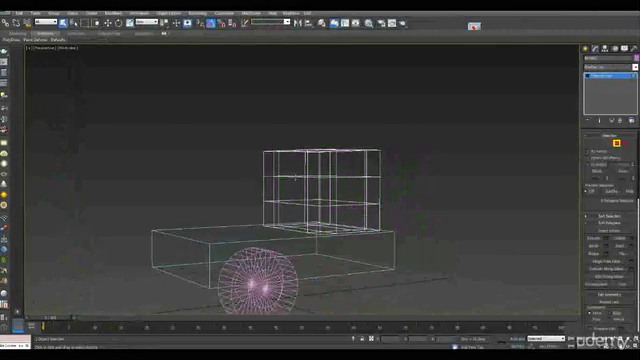Open the selection filter dropdown
Image resolution: width=640 pixels, height=360 pixels.
tap(46, 22)
